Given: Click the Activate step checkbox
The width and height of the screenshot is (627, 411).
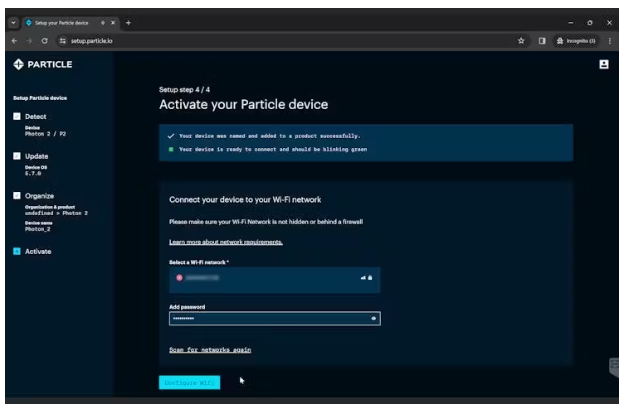Looking at the screenshot, I should 17,251.
